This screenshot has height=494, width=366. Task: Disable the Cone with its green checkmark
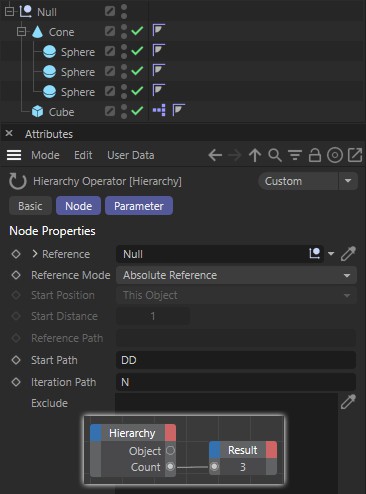pos(137,31)
